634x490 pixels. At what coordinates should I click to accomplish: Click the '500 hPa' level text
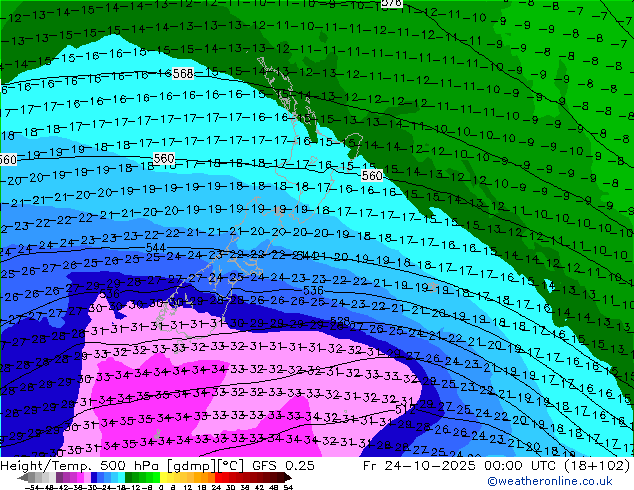coord(129,466)
